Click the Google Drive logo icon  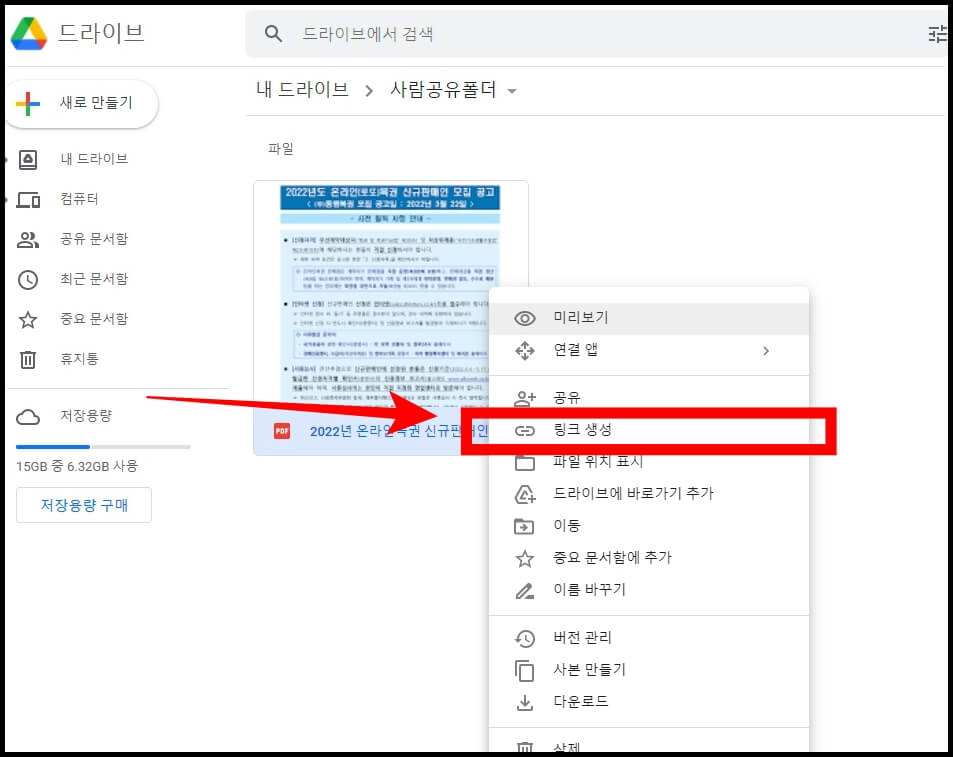tap(32, 33)
